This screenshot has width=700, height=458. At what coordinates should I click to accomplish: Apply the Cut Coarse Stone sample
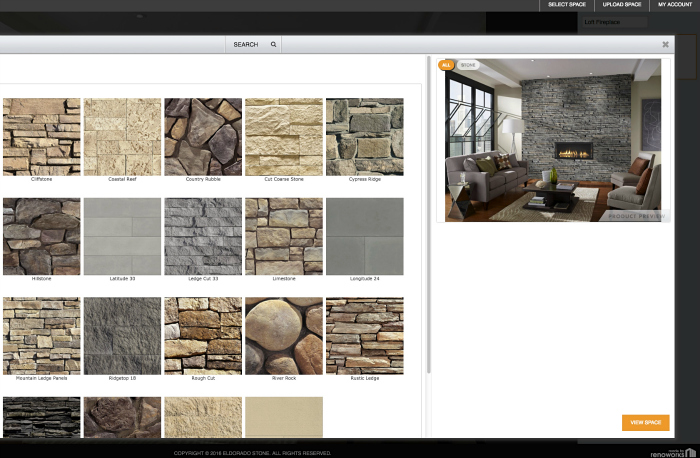point(284,137)
